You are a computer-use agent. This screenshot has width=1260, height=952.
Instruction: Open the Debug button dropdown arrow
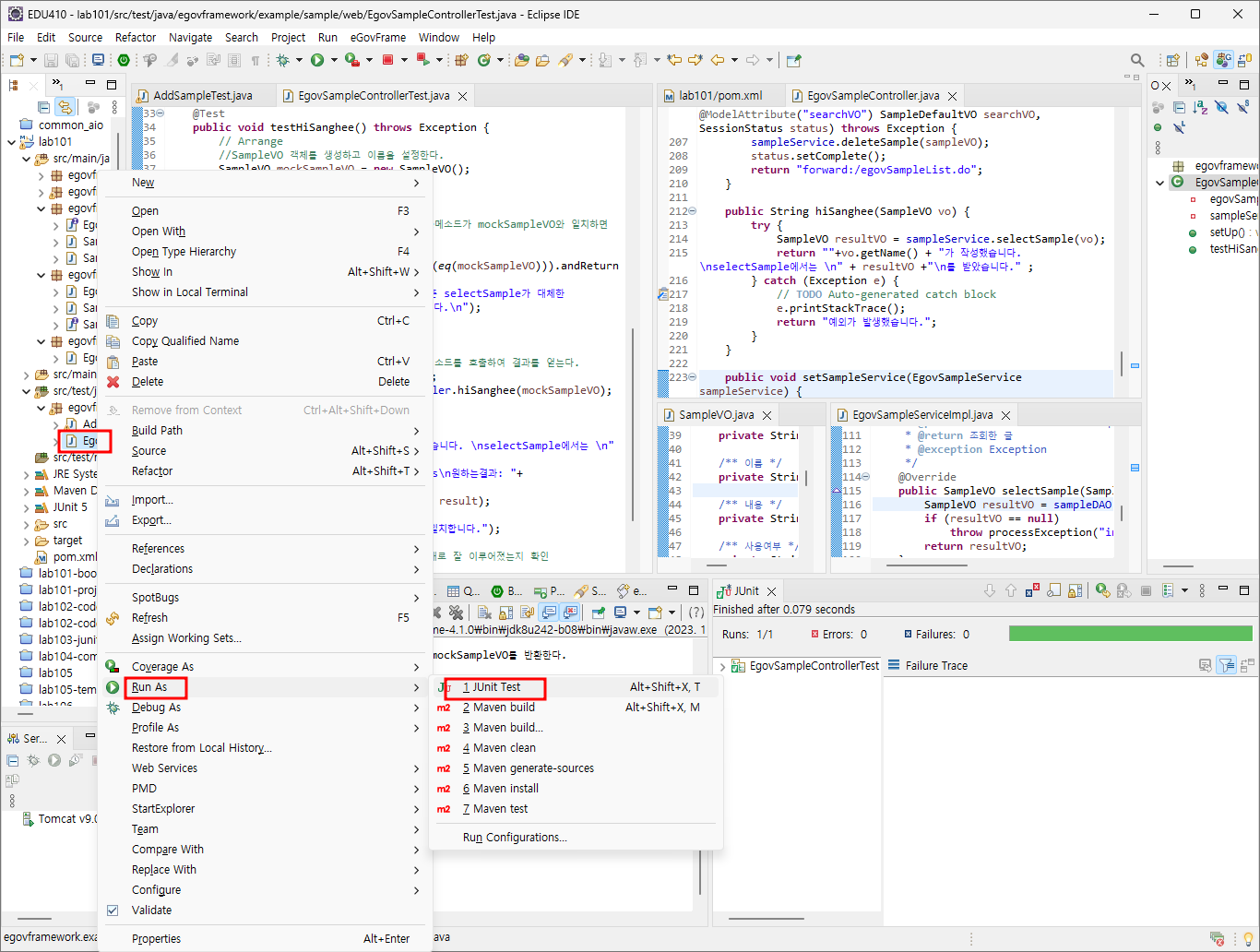coord(299,60)
